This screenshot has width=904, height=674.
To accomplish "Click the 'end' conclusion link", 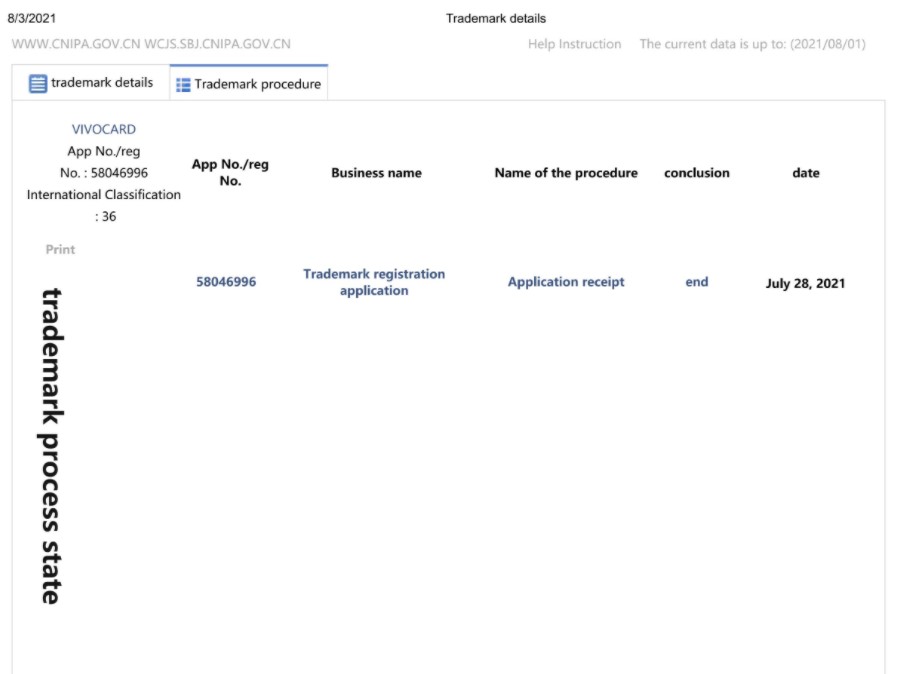I will point(696,282).
